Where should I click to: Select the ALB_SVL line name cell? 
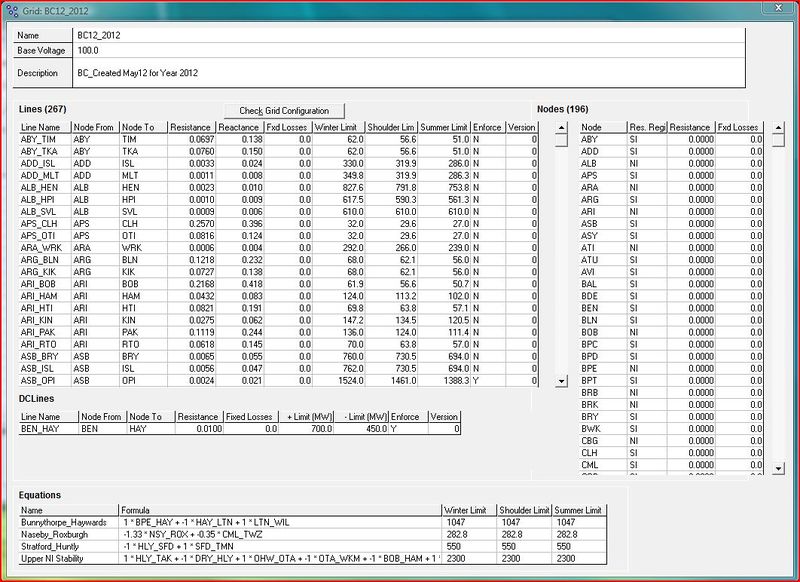tap(45, 212)
